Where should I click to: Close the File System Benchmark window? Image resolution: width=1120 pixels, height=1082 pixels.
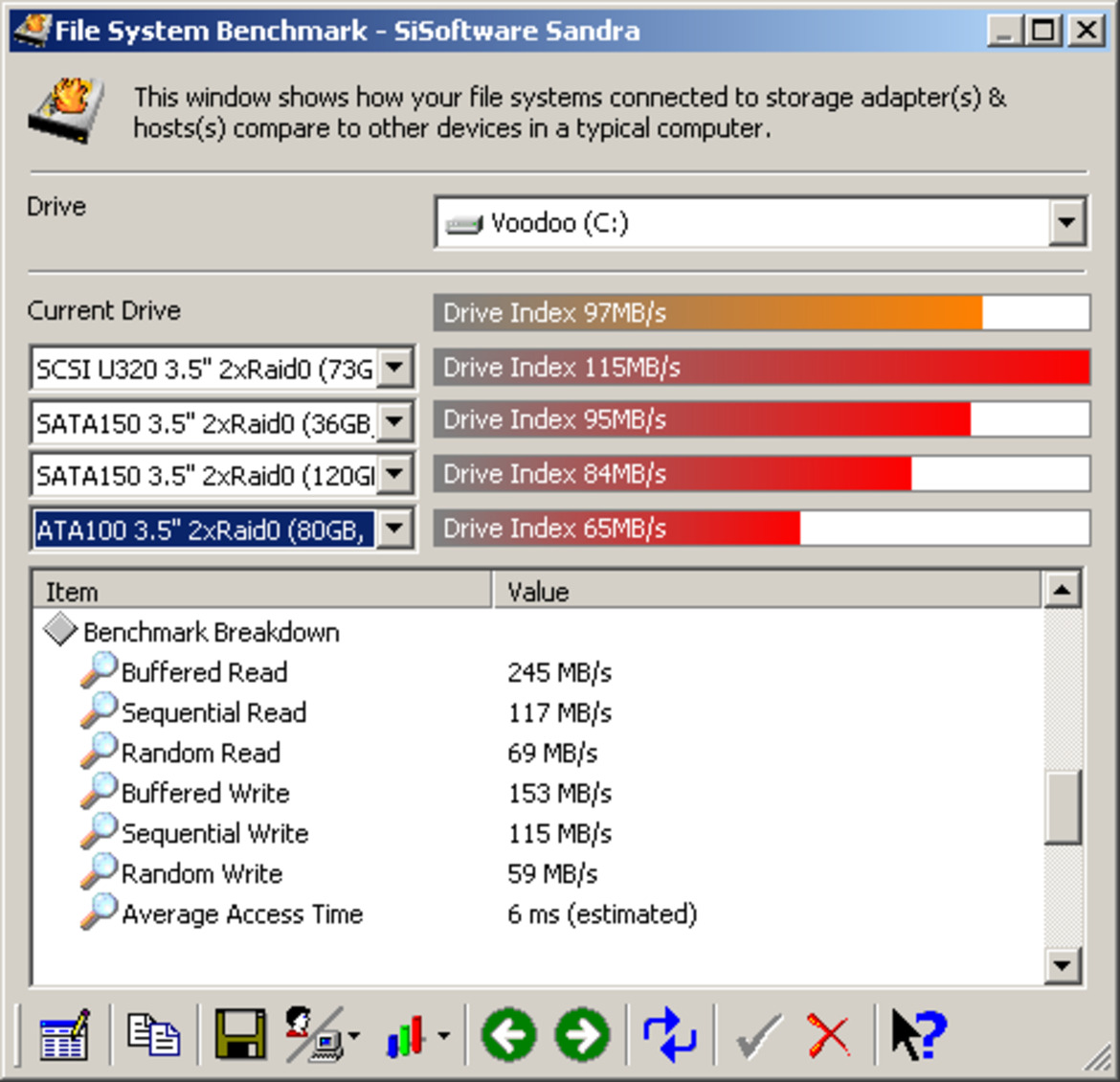click(1086, 31)
